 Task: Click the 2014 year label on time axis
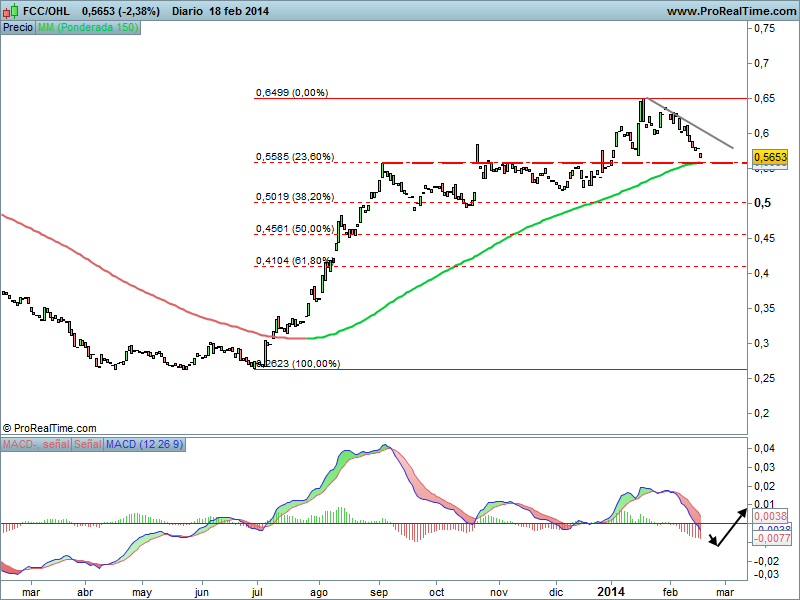[611, 591]
